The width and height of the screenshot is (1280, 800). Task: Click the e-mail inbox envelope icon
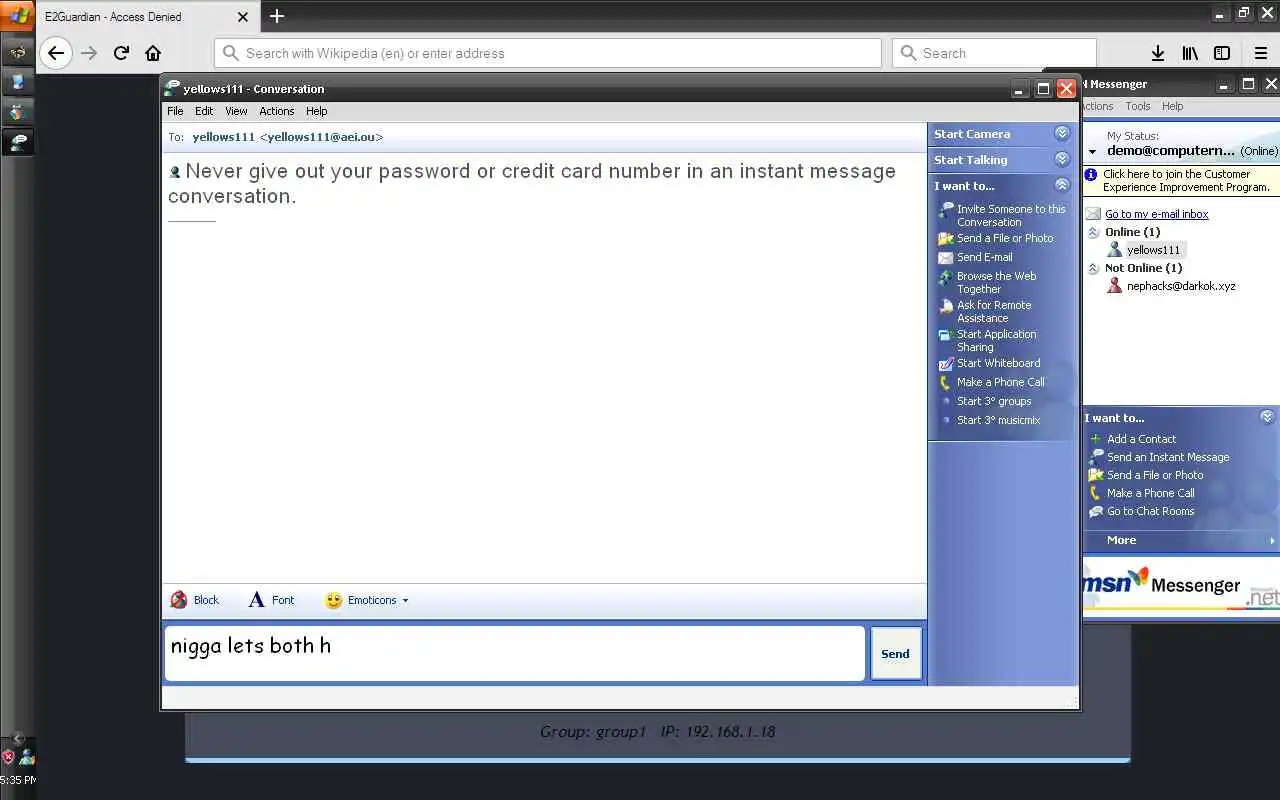(x=1093, y=214)
